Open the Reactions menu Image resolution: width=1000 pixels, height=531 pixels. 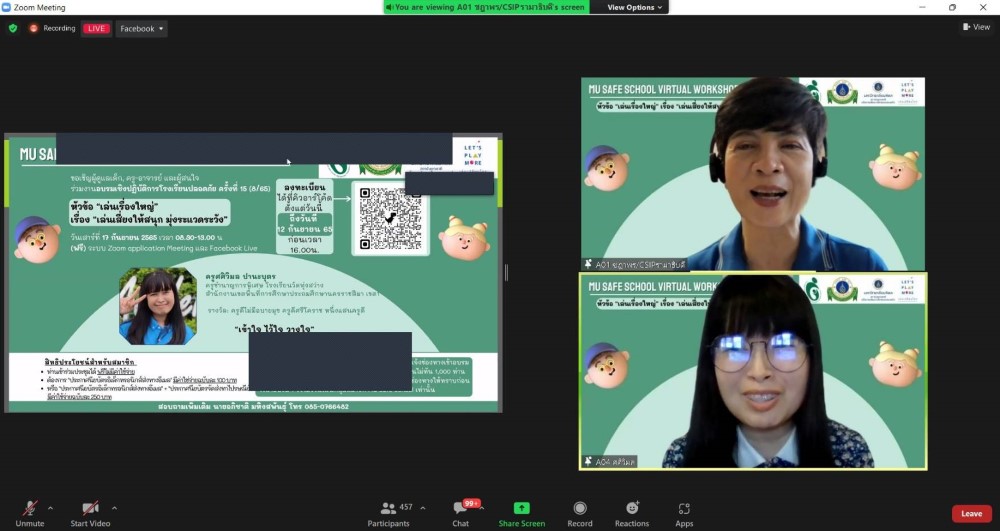coord(631,508)
